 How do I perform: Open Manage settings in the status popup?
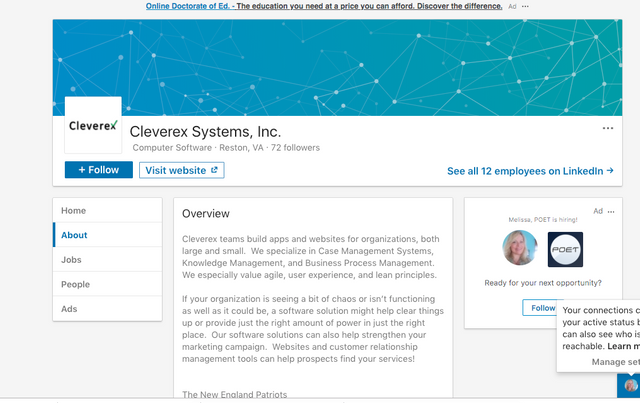(x=616, y=362)
